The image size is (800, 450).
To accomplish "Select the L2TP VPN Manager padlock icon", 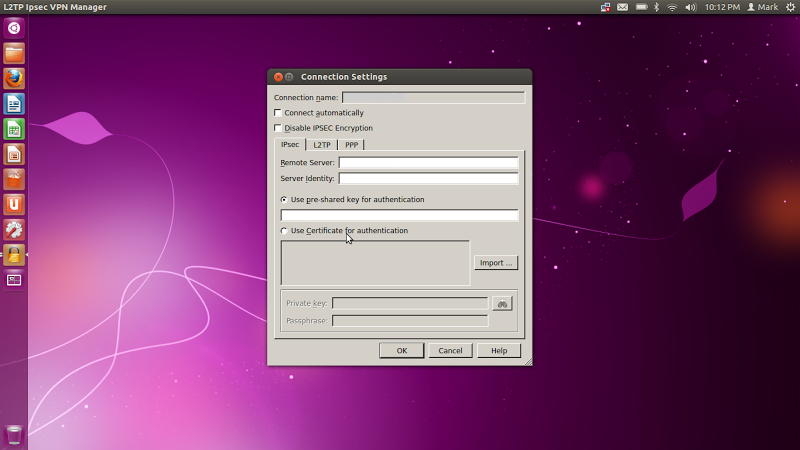I will point(14,255).
